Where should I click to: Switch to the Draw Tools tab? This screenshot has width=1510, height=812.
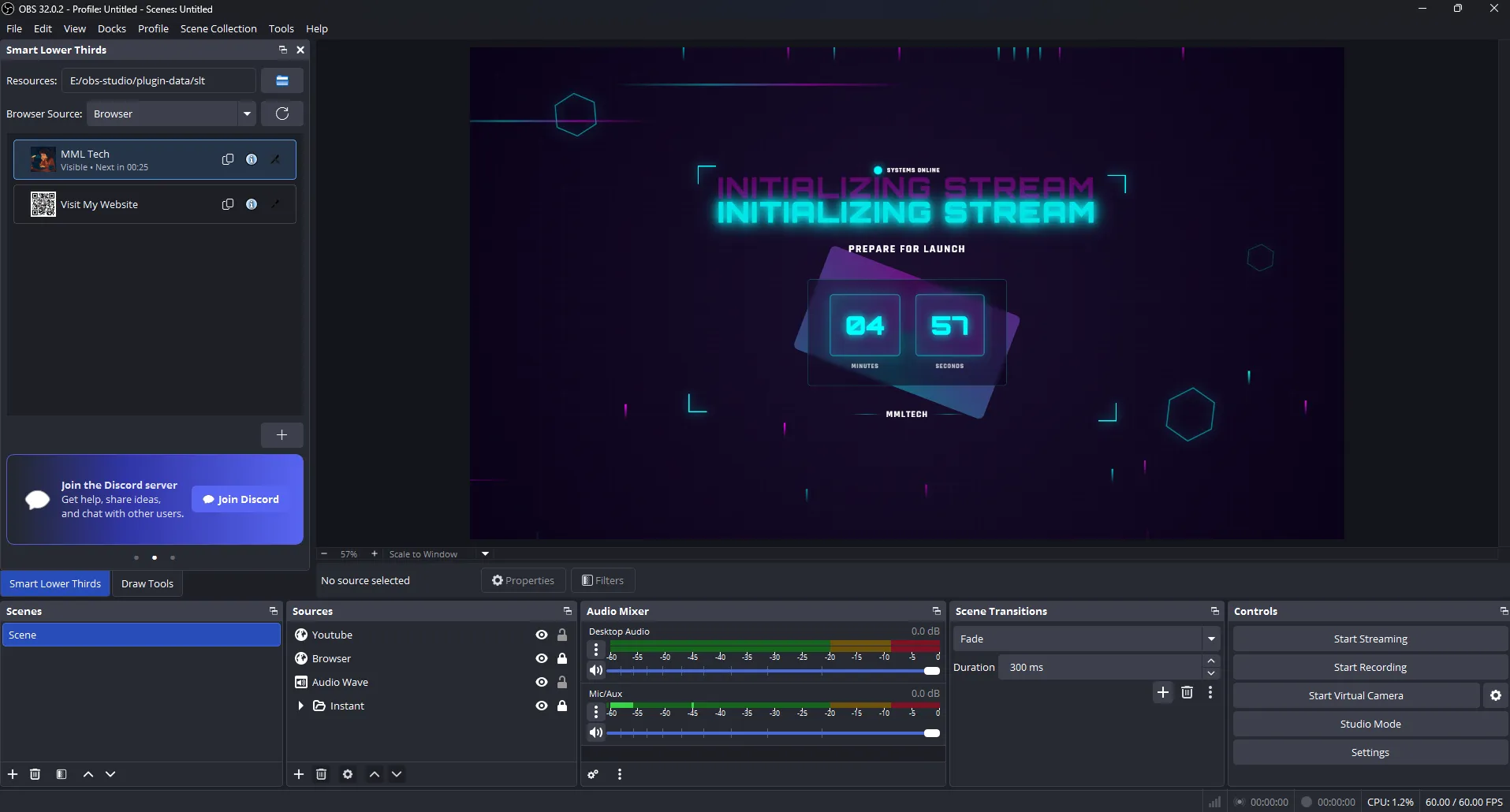[x=147, y=583]
